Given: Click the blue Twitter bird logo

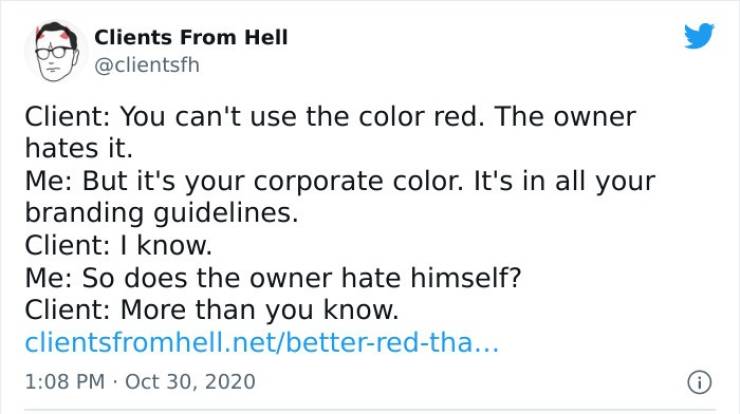Looking at the screenshot, I should pos(699,38).
